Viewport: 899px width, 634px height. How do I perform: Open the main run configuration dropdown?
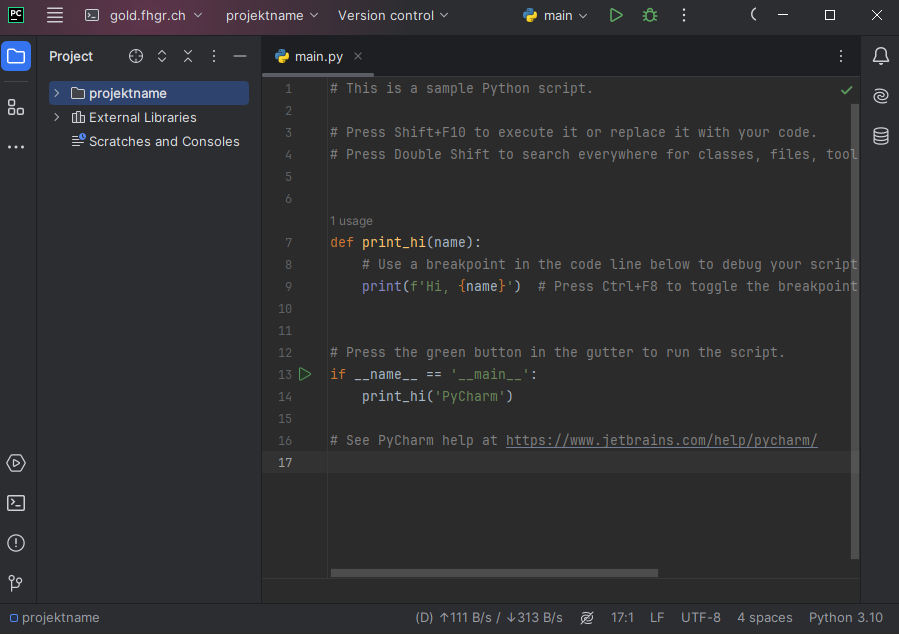(556, 15)
